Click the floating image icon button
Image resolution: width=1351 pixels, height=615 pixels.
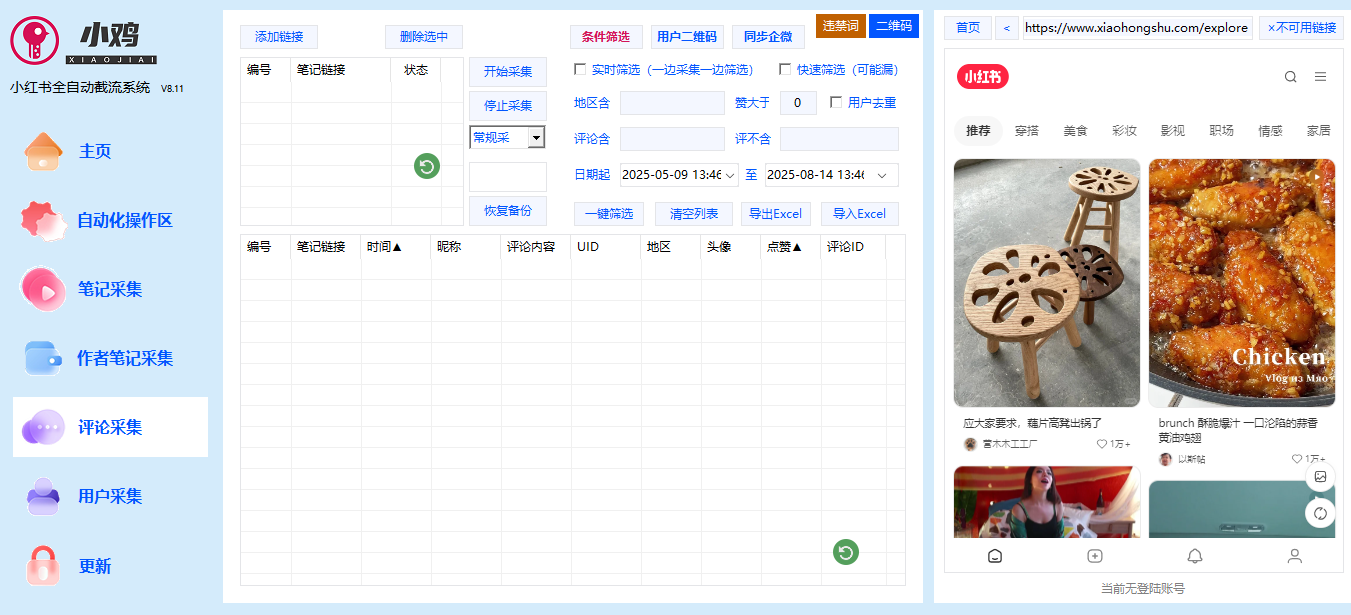(1320, 477)
